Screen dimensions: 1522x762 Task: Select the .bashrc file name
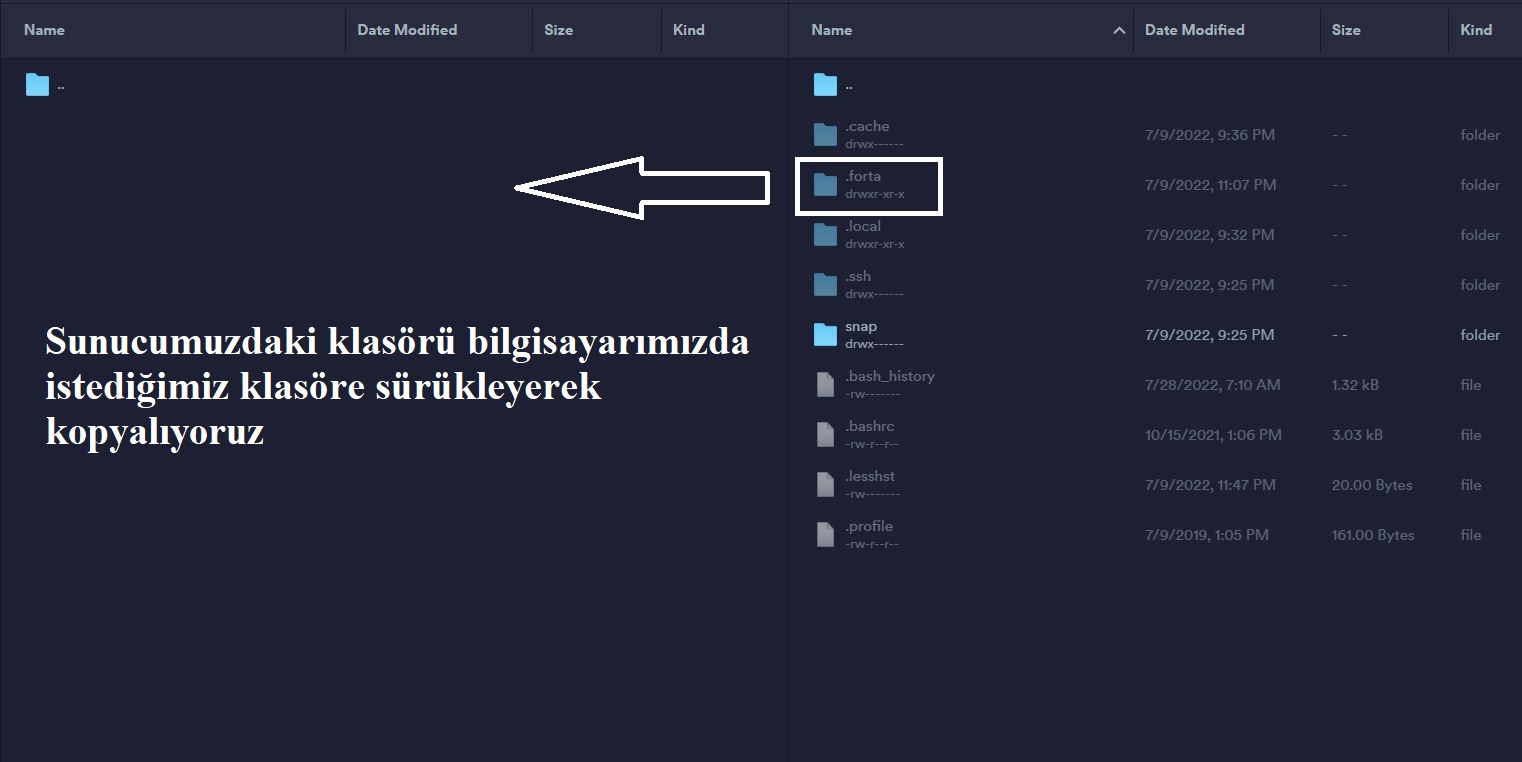870,426
